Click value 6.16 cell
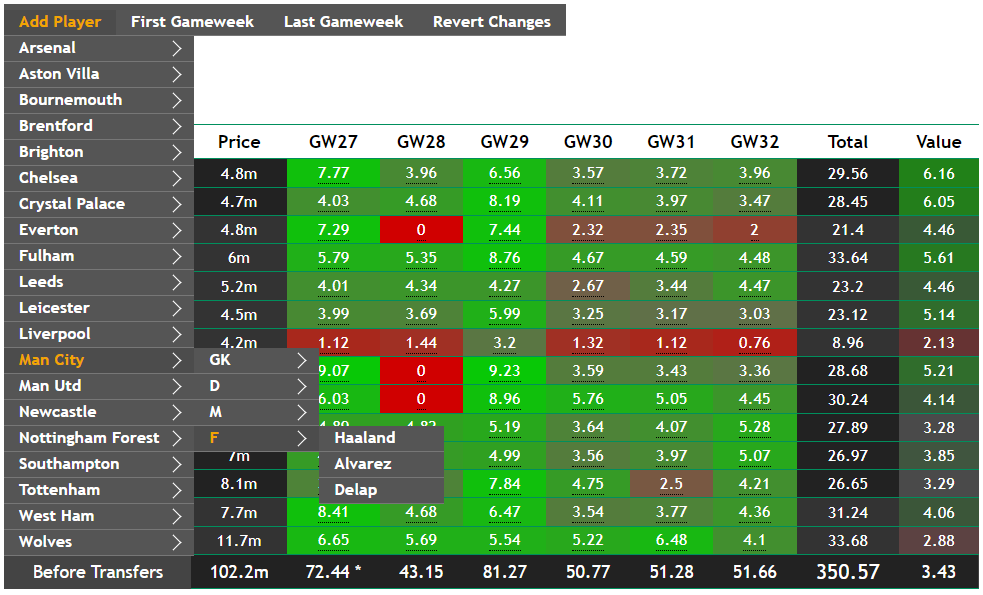Screen dimensions: 983x595 point(939,174)
